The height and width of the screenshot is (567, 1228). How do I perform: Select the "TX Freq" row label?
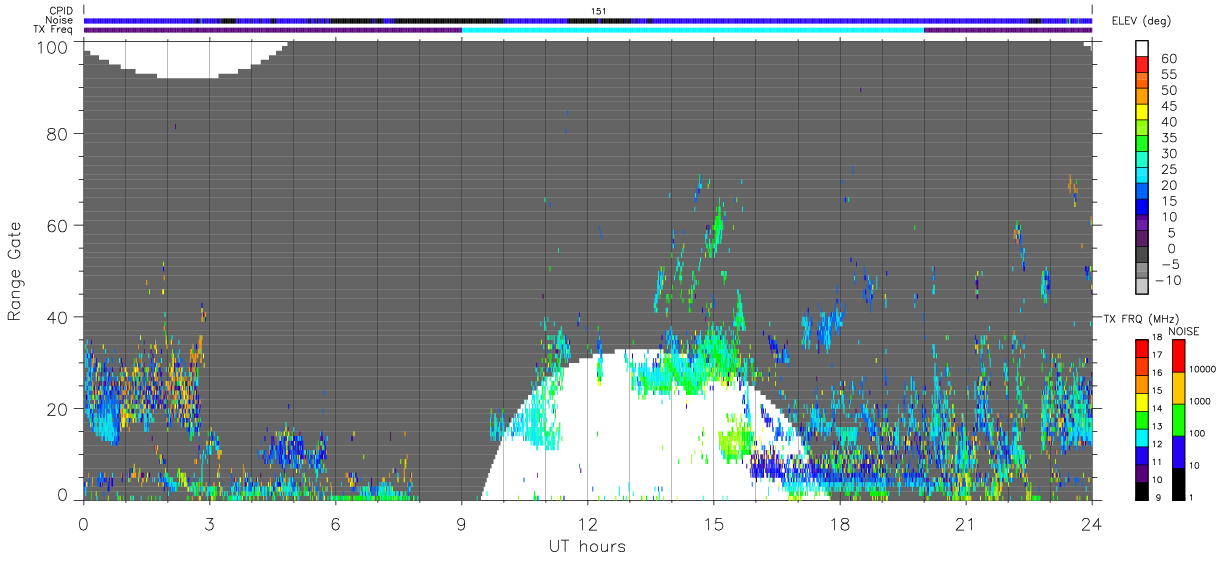(54, 29)
